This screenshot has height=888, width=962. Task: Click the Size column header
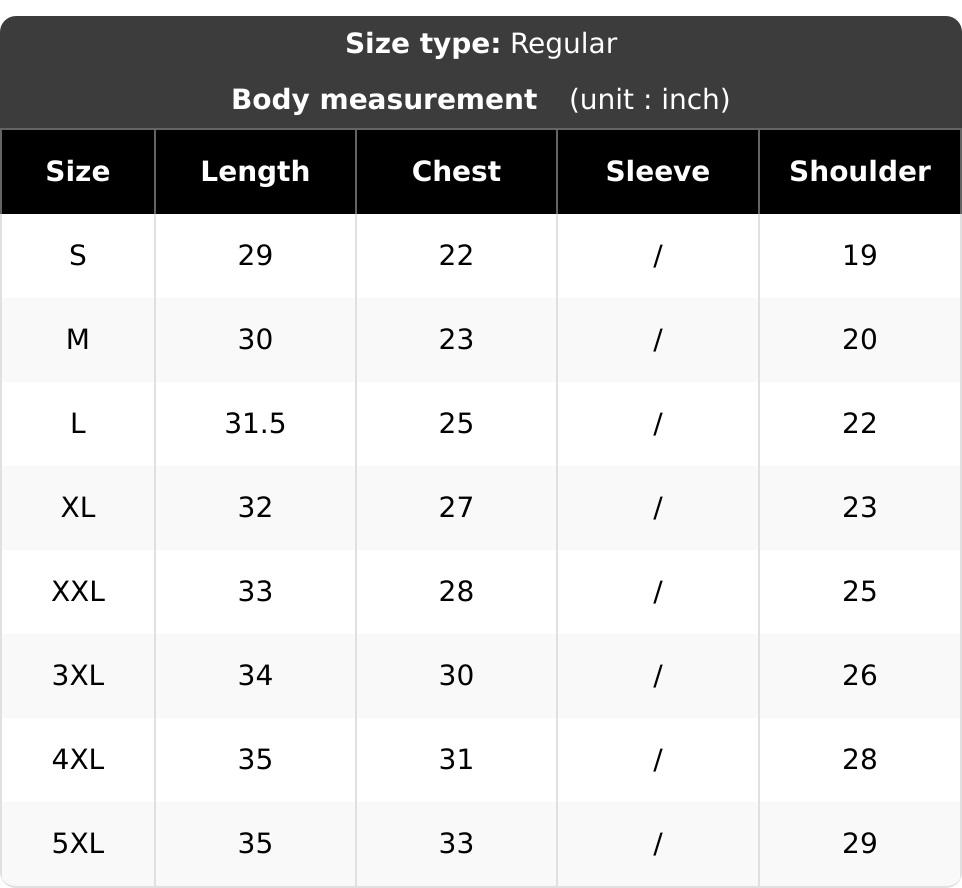click(78, 171)
